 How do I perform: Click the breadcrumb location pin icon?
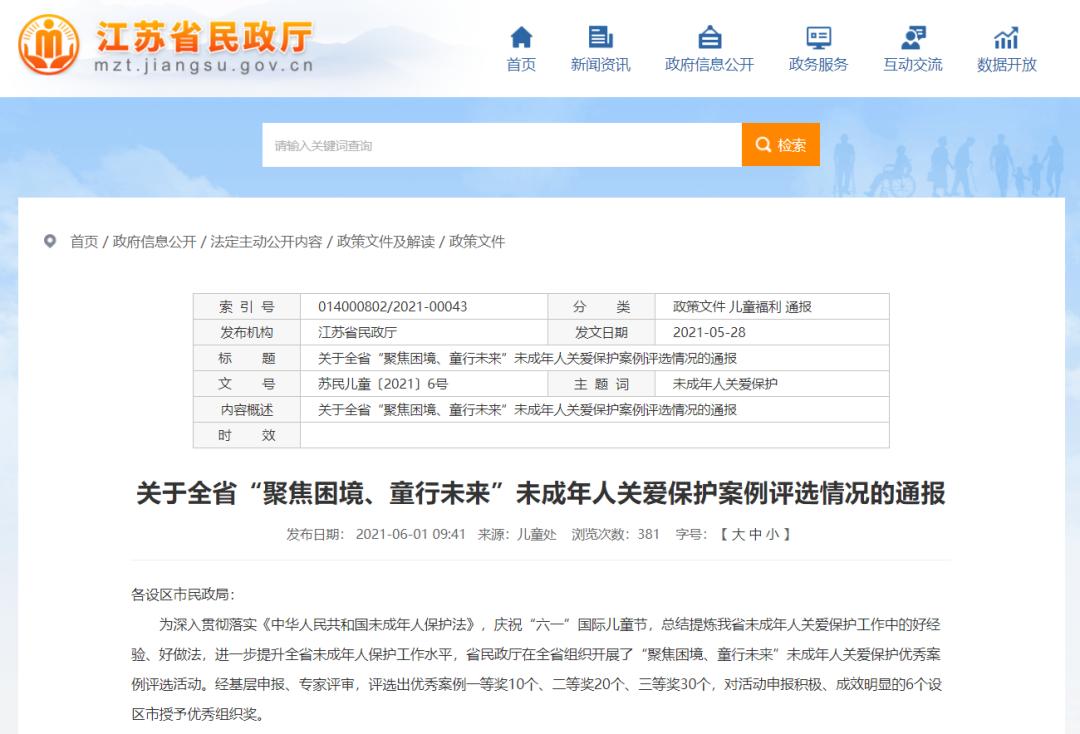point(50,241)
